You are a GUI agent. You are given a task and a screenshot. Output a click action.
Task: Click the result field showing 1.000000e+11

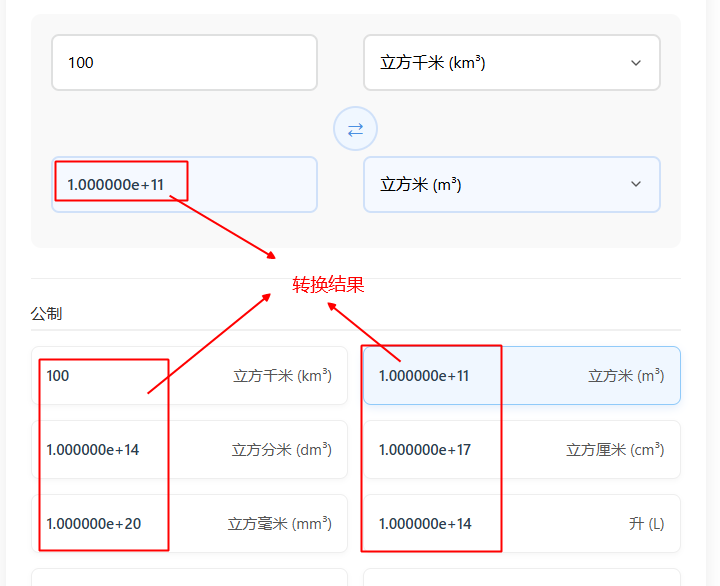pyautogui.click(x=185, y=185)
